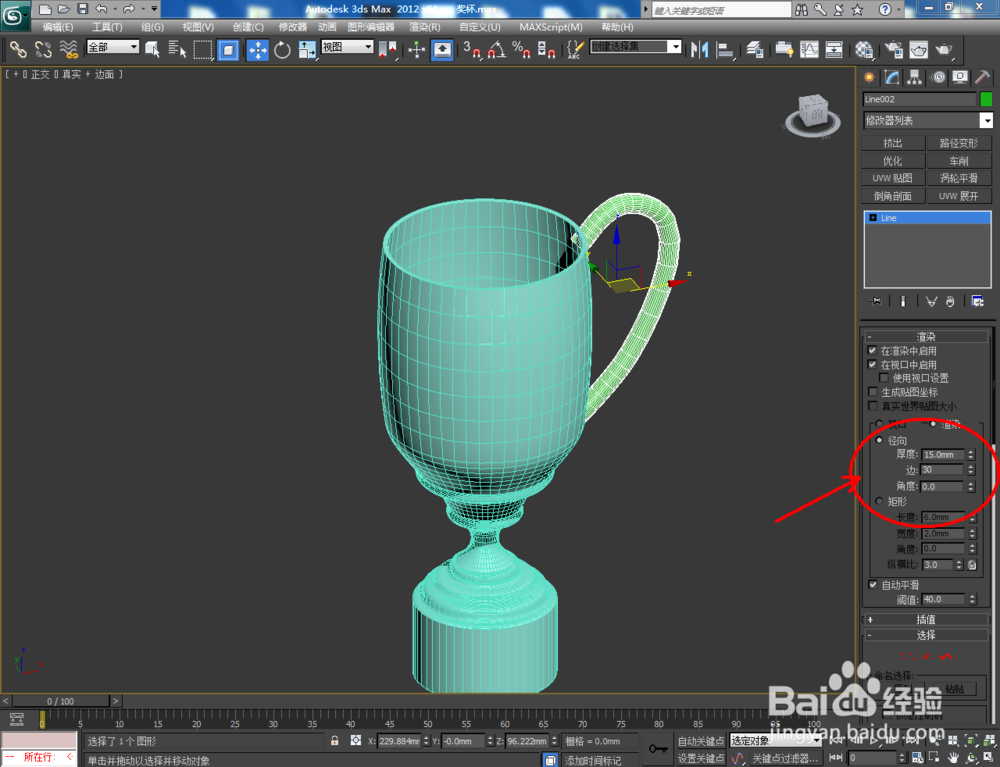Open the 视图 reference coordinate dropdown
The width and height of the screenshot is (1000, 767).
click(x=347, y=47)
